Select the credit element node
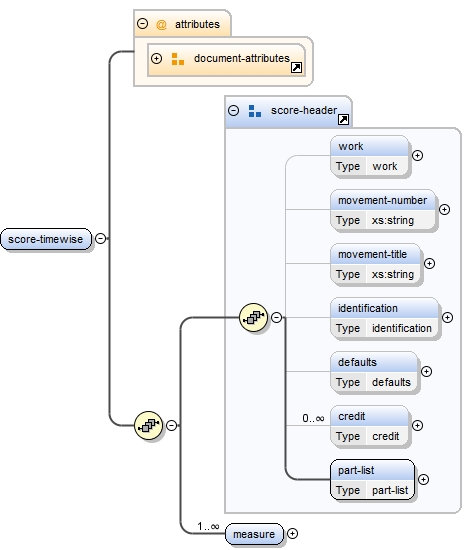Screen dimensions: 468x550 (x=370, y=426)
